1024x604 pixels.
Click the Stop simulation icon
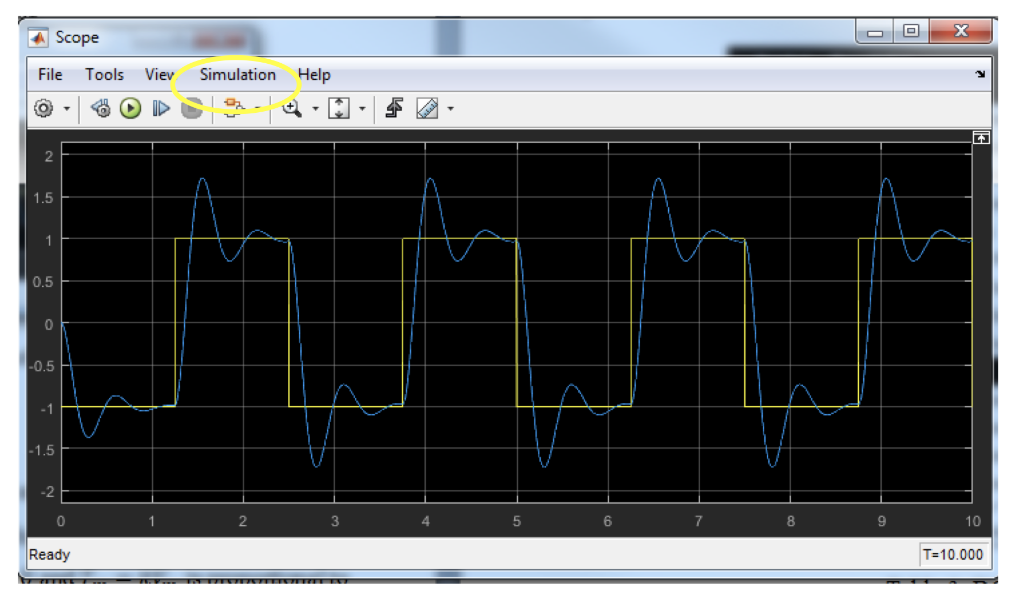[x=192, y=108]
